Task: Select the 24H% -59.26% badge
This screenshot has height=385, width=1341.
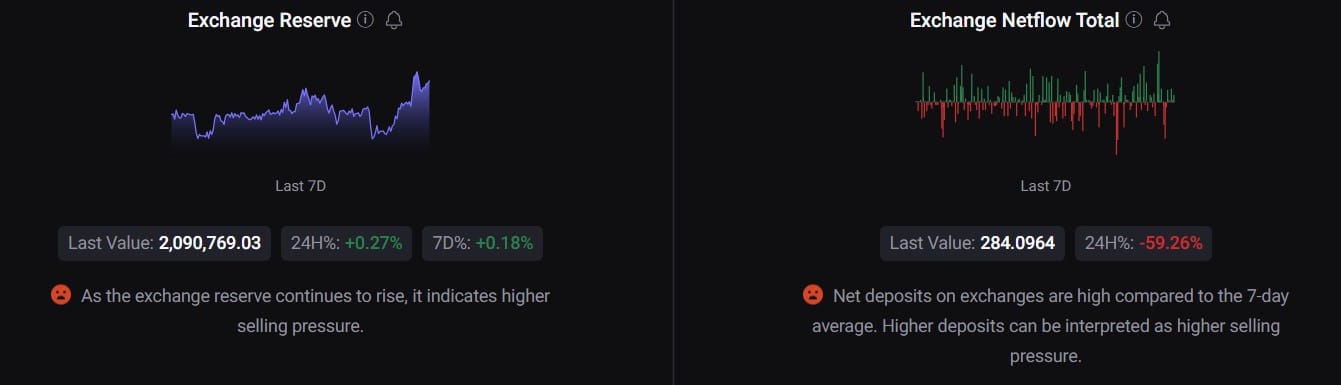Action: pyautogui.click(x=1144, y=243)
